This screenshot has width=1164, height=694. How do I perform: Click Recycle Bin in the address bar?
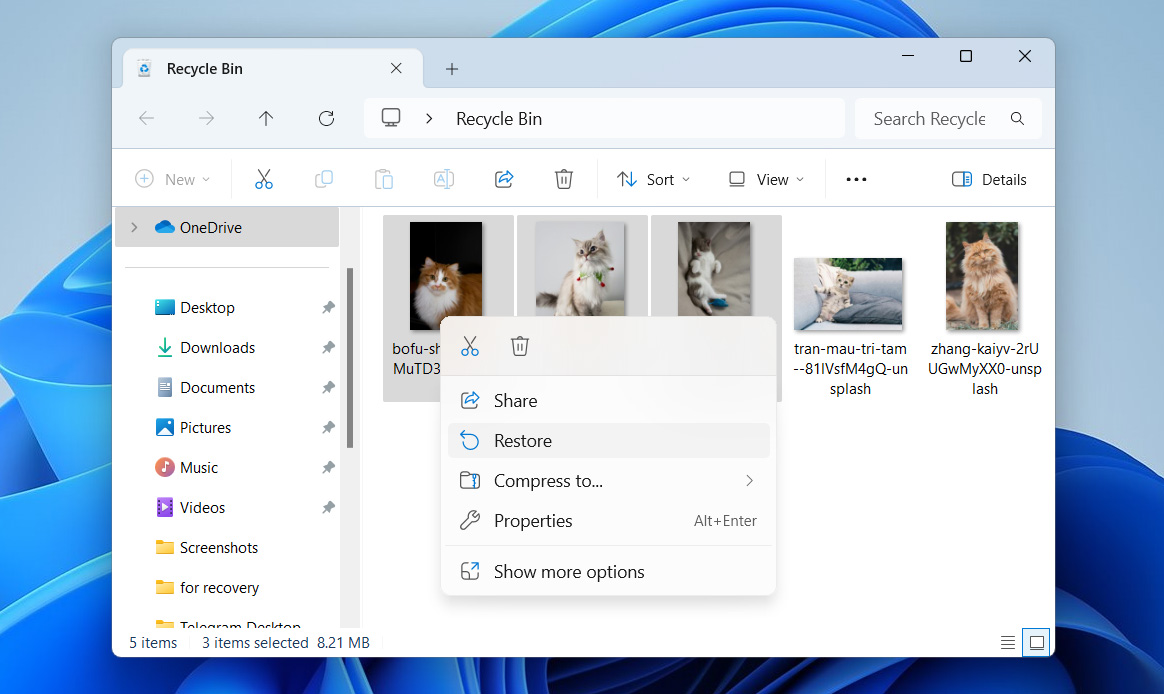click(499, 119)
